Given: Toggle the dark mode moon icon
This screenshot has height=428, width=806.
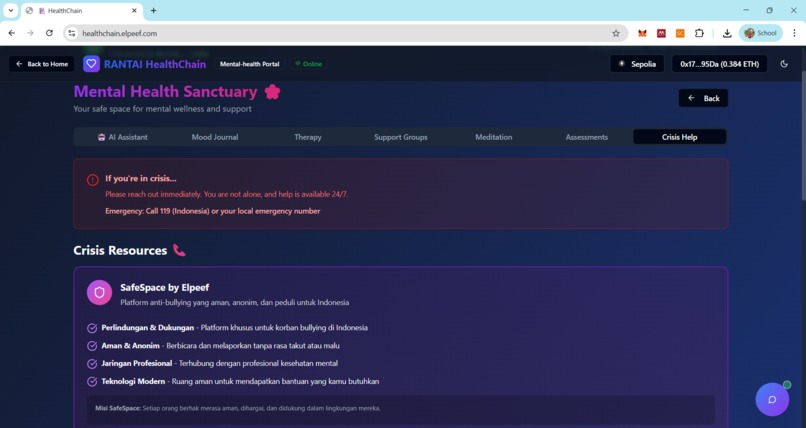Looking at the screenshot, I should [x=784, y=64].
